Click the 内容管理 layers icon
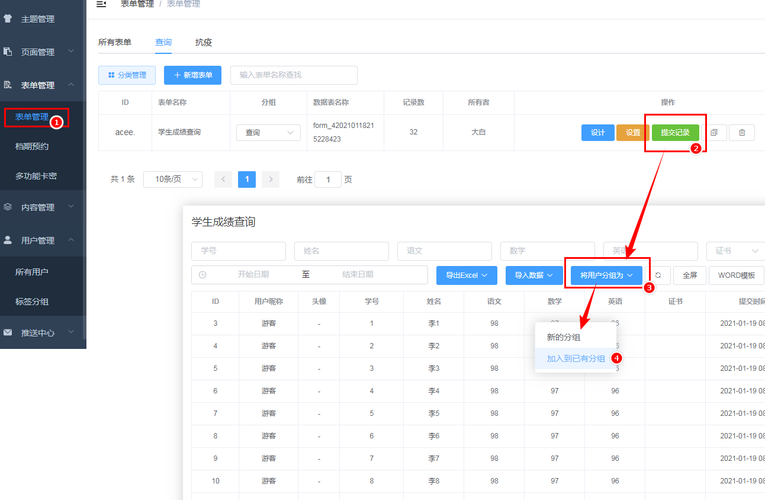The image size is (765, 500). (8, 207)
